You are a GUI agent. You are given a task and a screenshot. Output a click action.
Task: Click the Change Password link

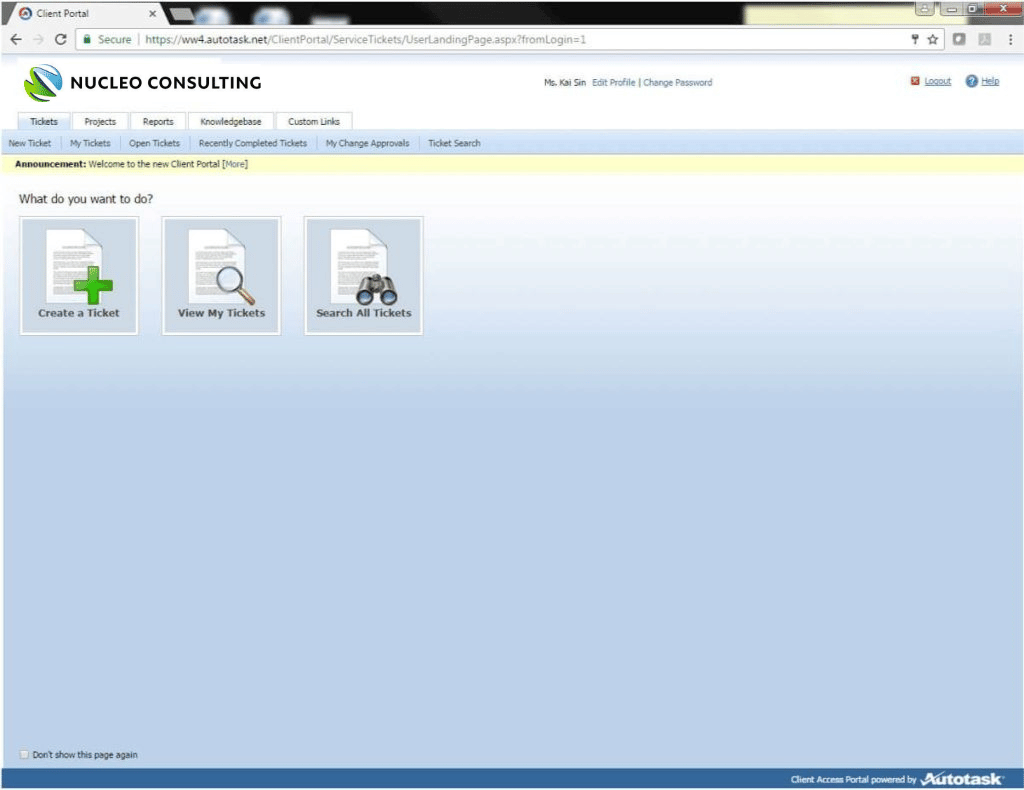[x=678, y=83]
